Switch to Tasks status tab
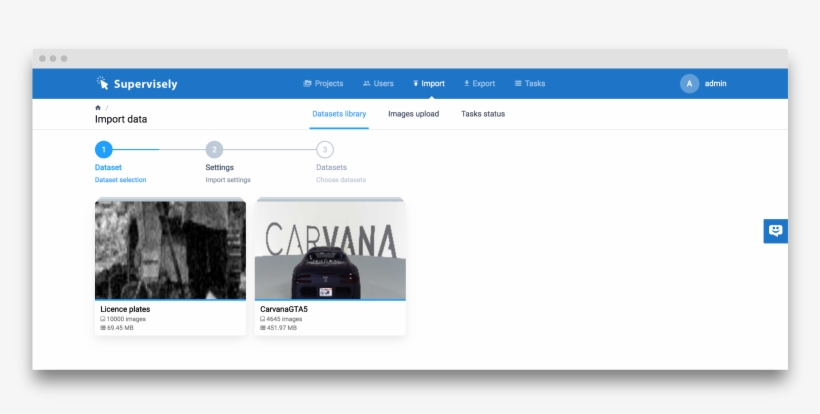 (x=483, y=114)
